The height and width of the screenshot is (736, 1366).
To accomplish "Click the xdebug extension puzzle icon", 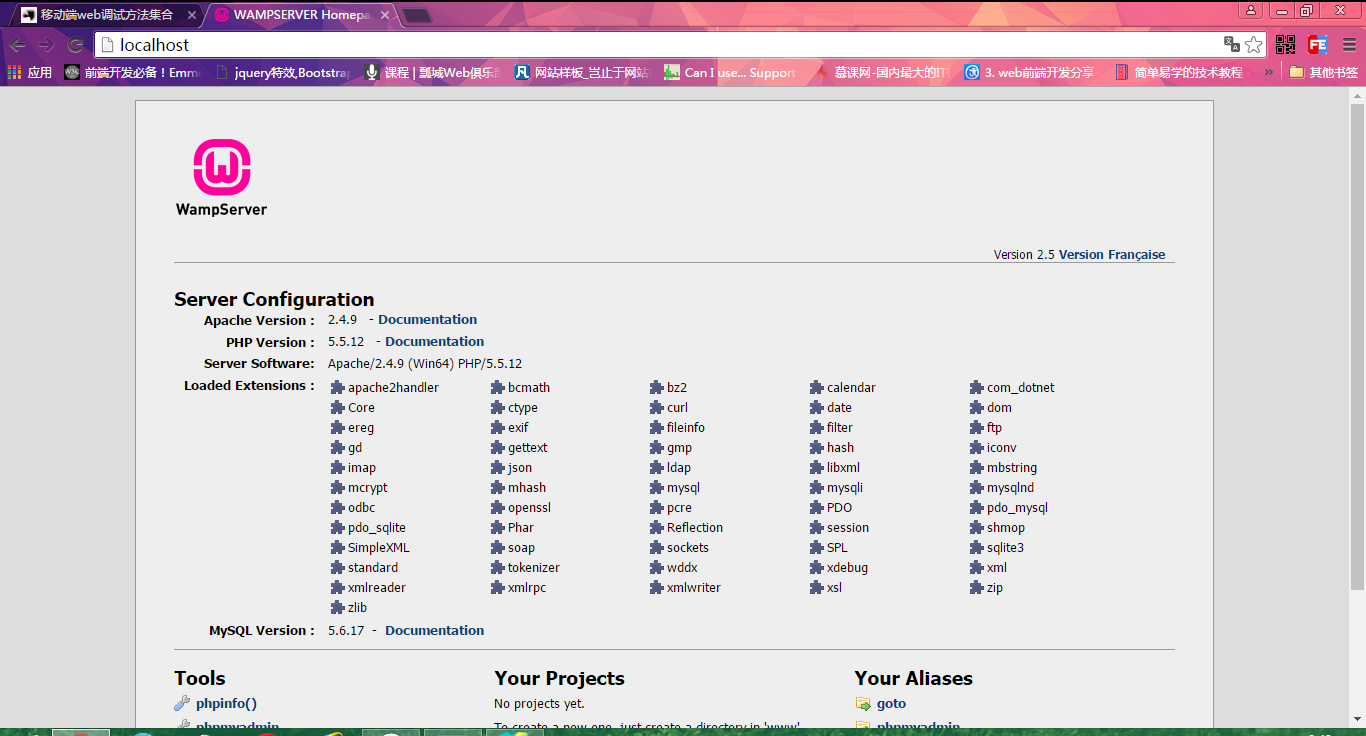I will [x=817, y=568].
